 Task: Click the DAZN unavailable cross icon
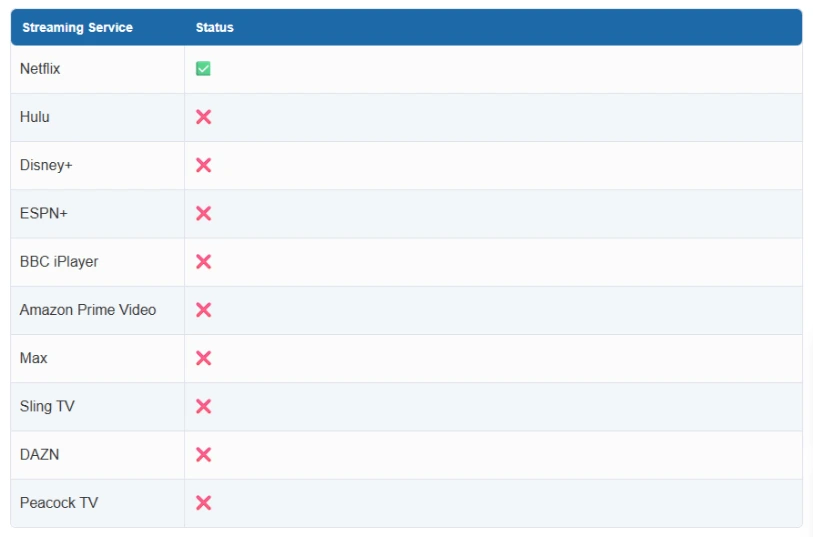(x=203, y=454)
